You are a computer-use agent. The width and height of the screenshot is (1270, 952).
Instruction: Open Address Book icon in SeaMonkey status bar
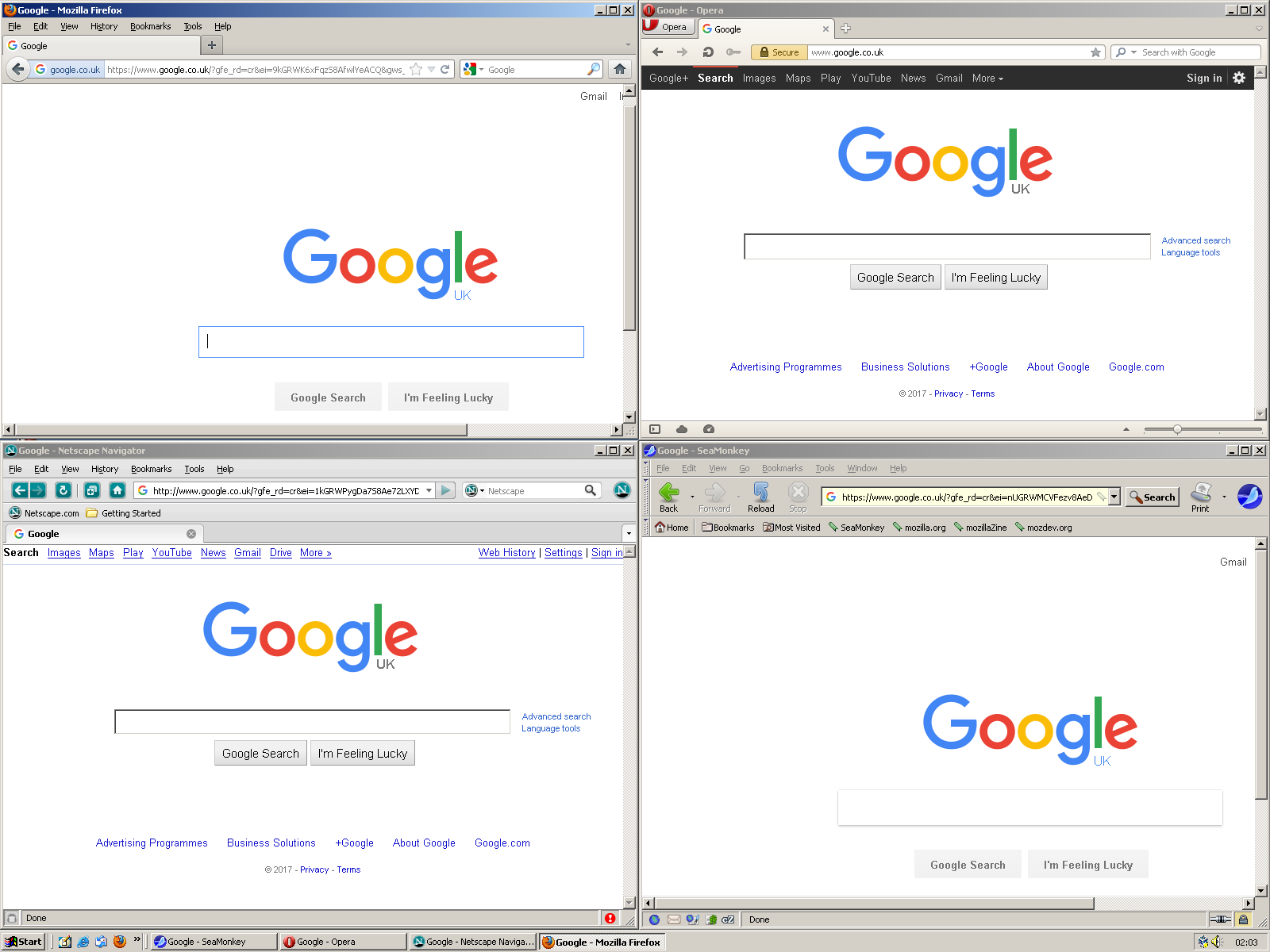tap(712, 919)
